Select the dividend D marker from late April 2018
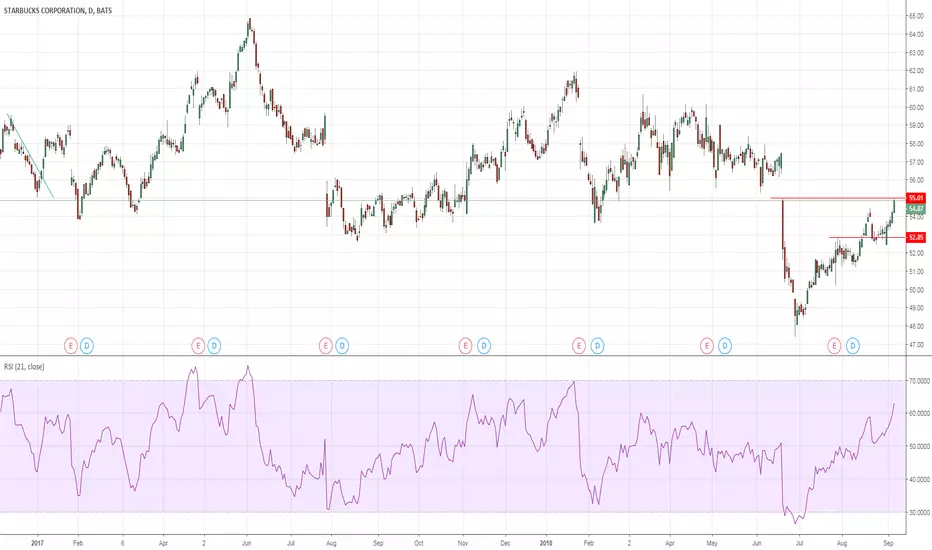 pos(725,345)
